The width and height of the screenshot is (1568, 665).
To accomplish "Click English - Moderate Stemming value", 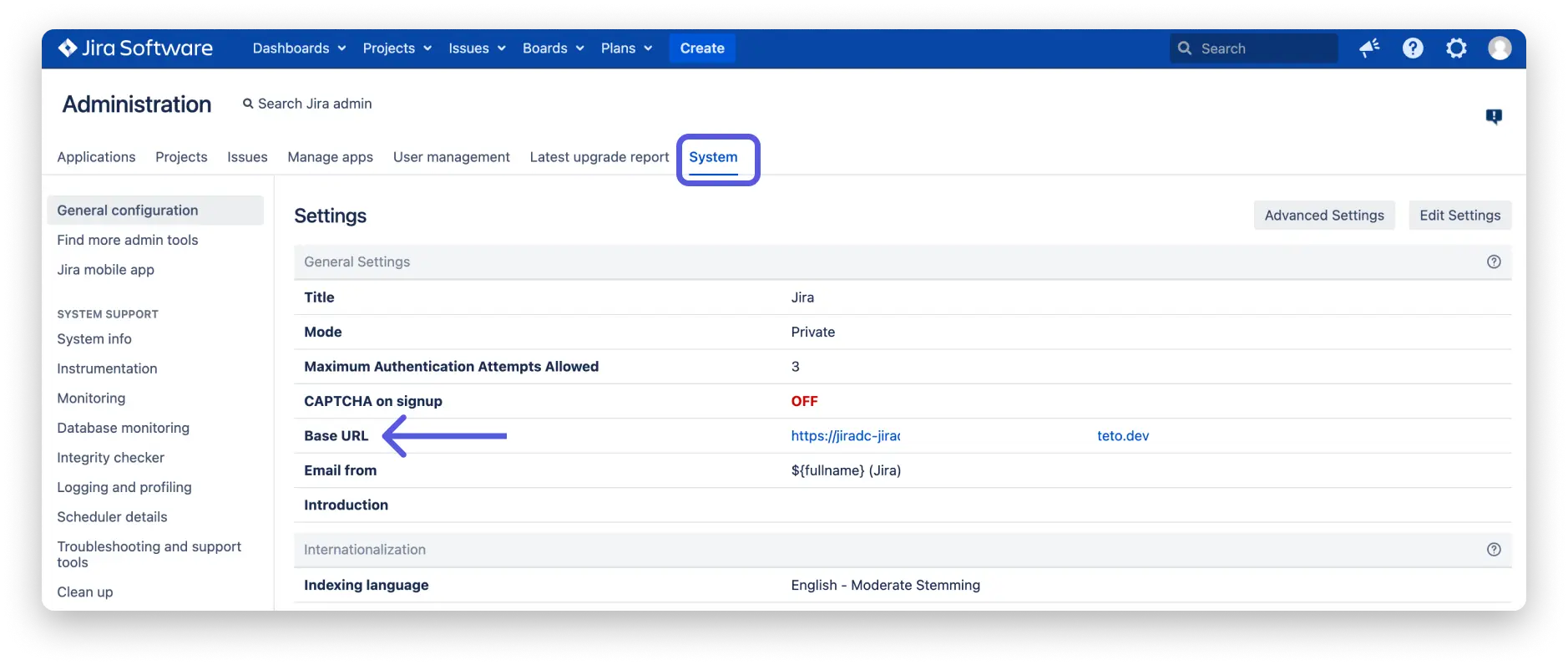I will point(885,585).
